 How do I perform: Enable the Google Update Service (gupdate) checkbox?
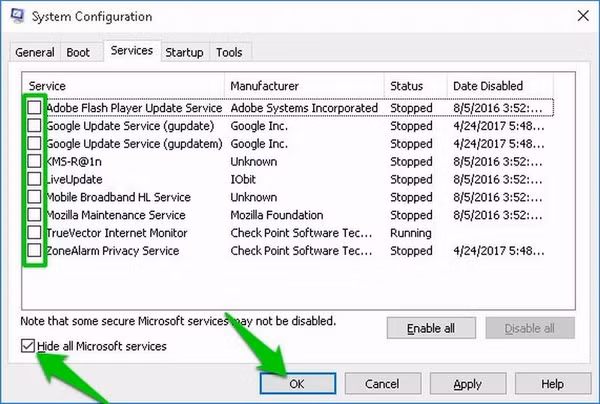(x=35, y=126)
